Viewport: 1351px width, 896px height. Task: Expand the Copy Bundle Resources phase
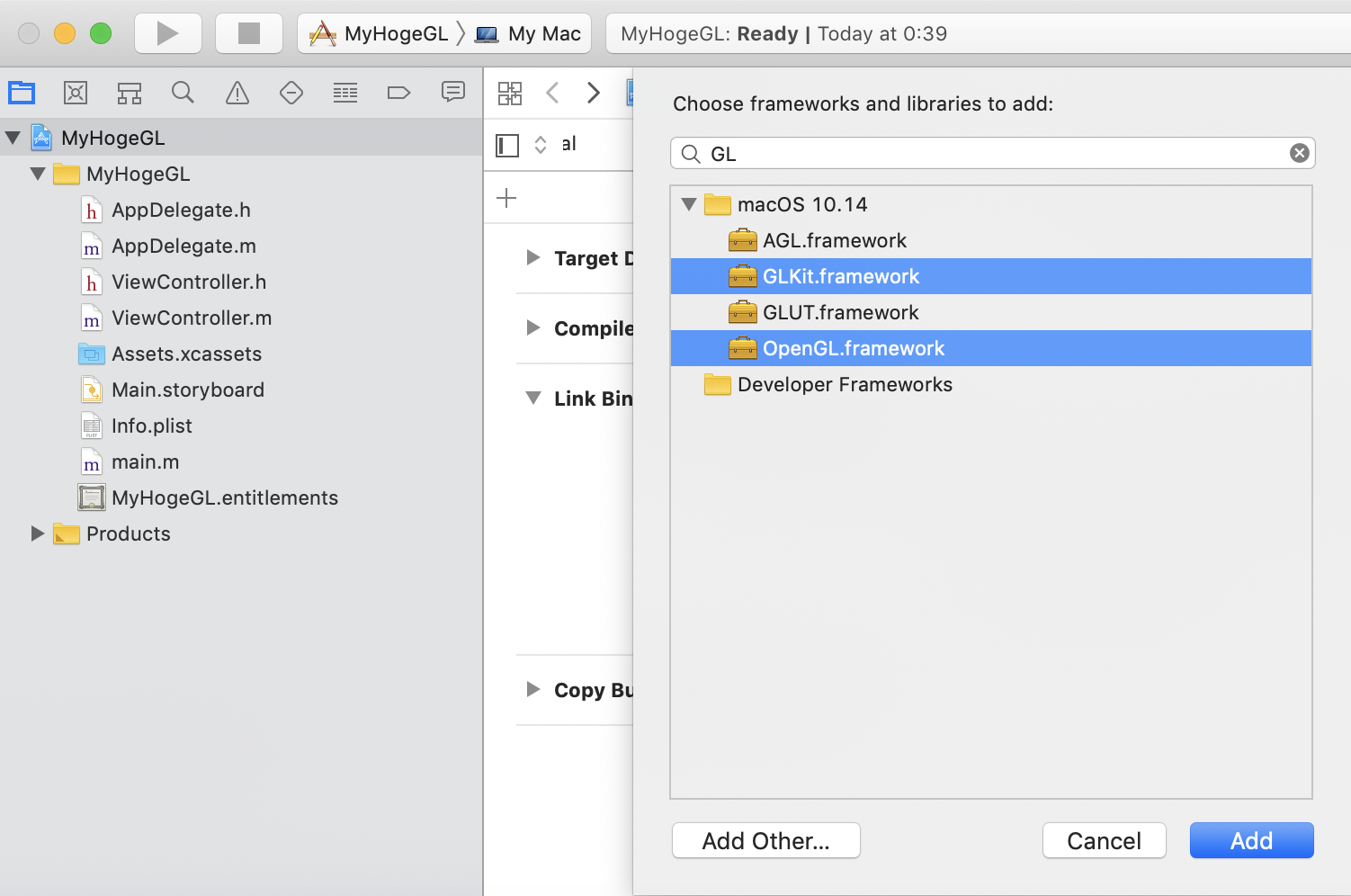(x=533, y=689)
